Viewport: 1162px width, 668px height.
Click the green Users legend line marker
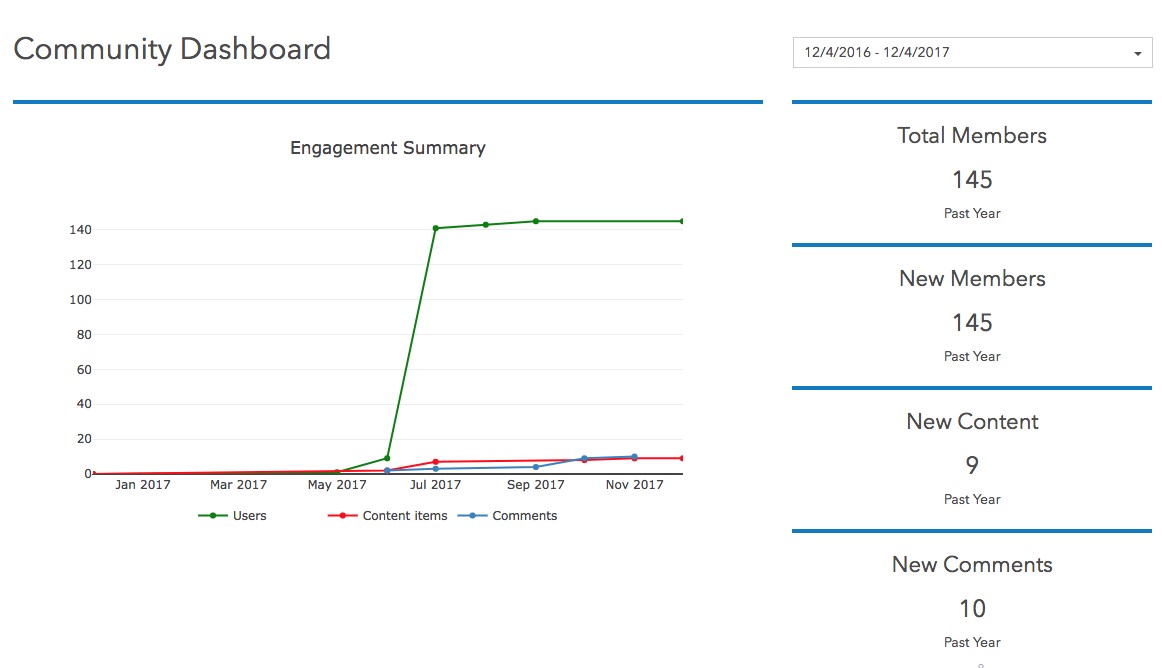(213, 515)
